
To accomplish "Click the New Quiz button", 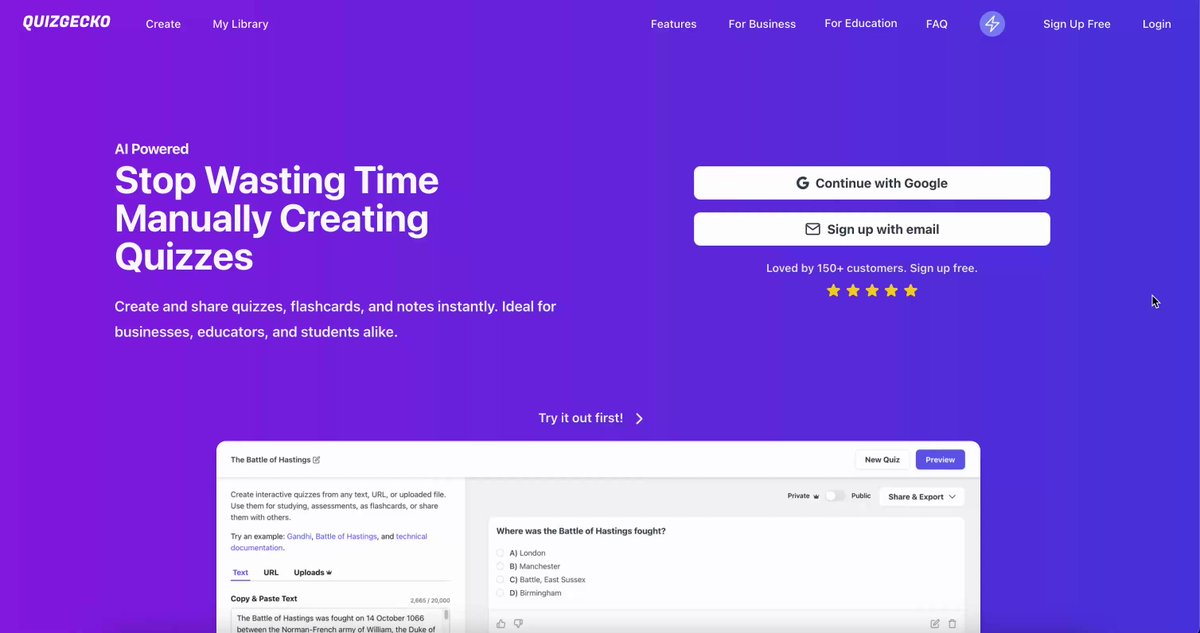I will [882, 460].
